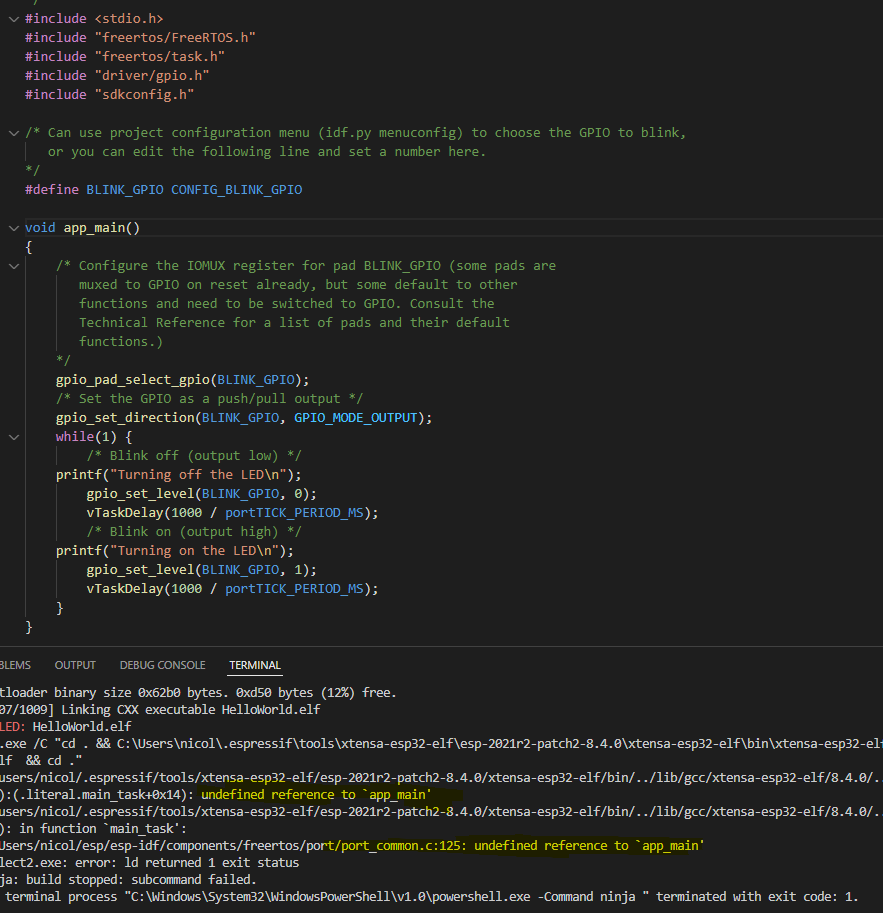Open the partially visible PROBLEMS tab

pyautogui.click(x=15, y=665)
